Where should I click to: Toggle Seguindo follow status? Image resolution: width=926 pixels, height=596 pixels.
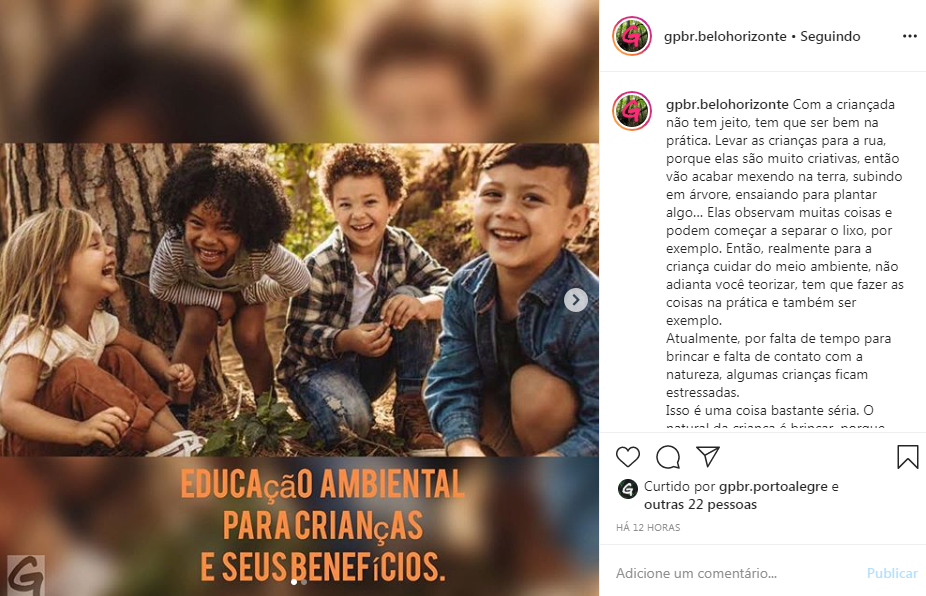click(x=830, y=37)
